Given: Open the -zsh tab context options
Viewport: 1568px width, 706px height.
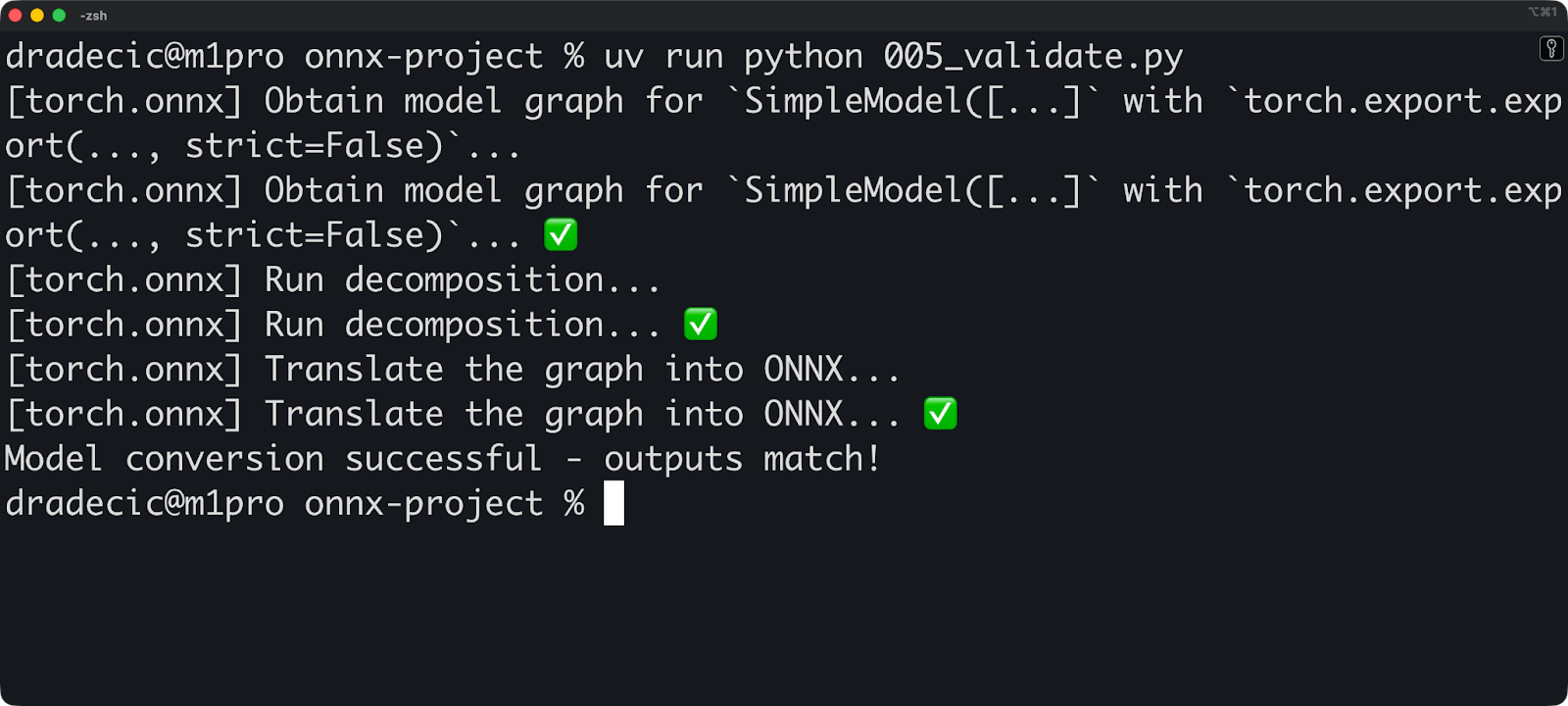Looking at the screenshot, I should pos(93,15).
